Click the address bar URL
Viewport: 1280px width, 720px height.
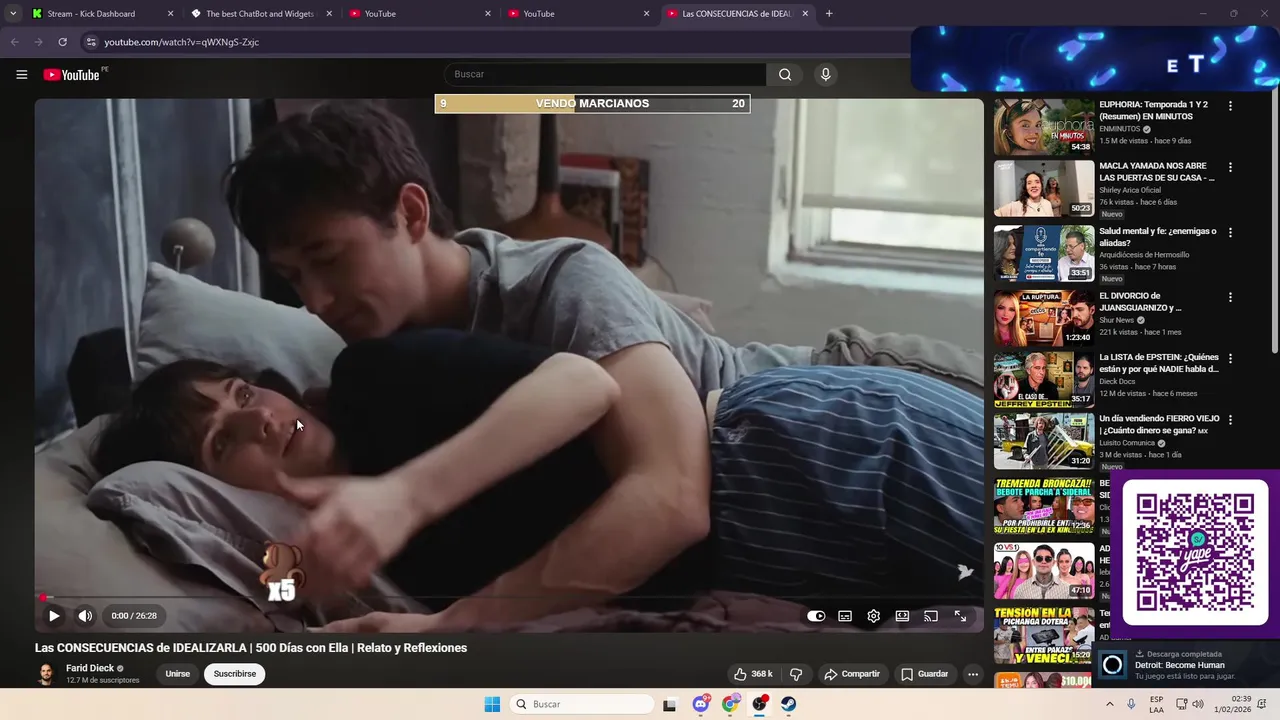point(182,42)
